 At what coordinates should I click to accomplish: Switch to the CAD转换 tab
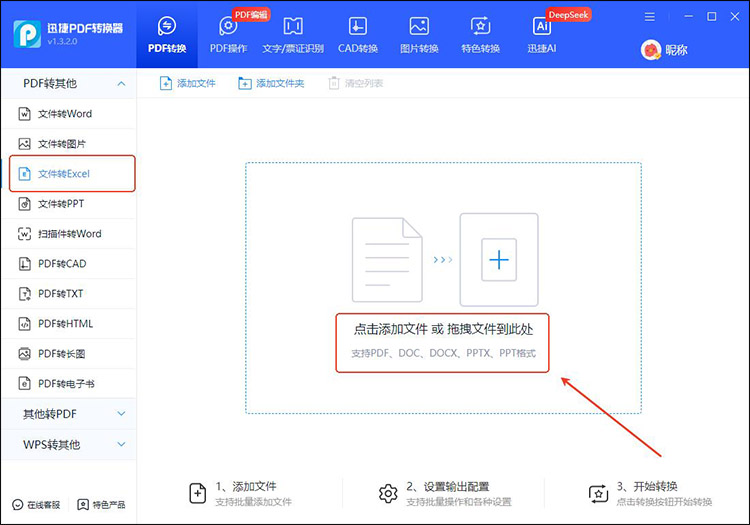(358, 34)
